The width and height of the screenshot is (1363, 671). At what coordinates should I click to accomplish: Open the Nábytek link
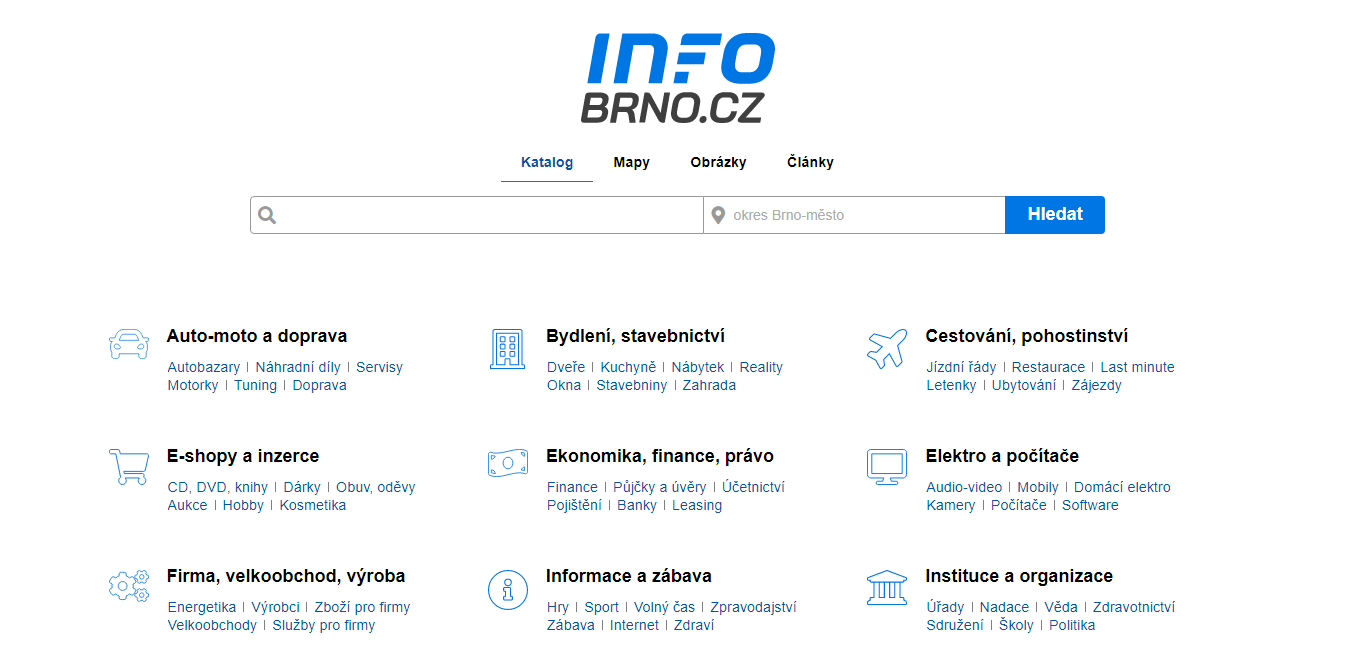698,367
